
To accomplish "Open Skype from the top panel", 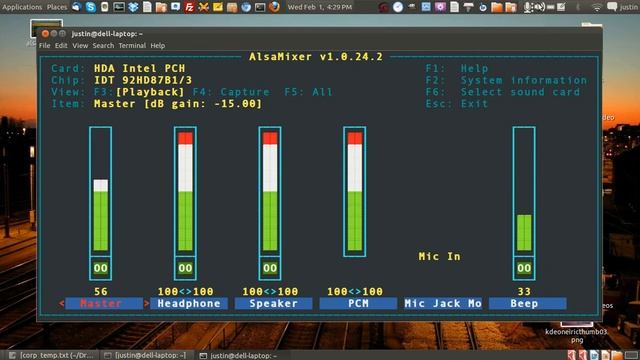I will pyautogui.click(x=91, y=7).
